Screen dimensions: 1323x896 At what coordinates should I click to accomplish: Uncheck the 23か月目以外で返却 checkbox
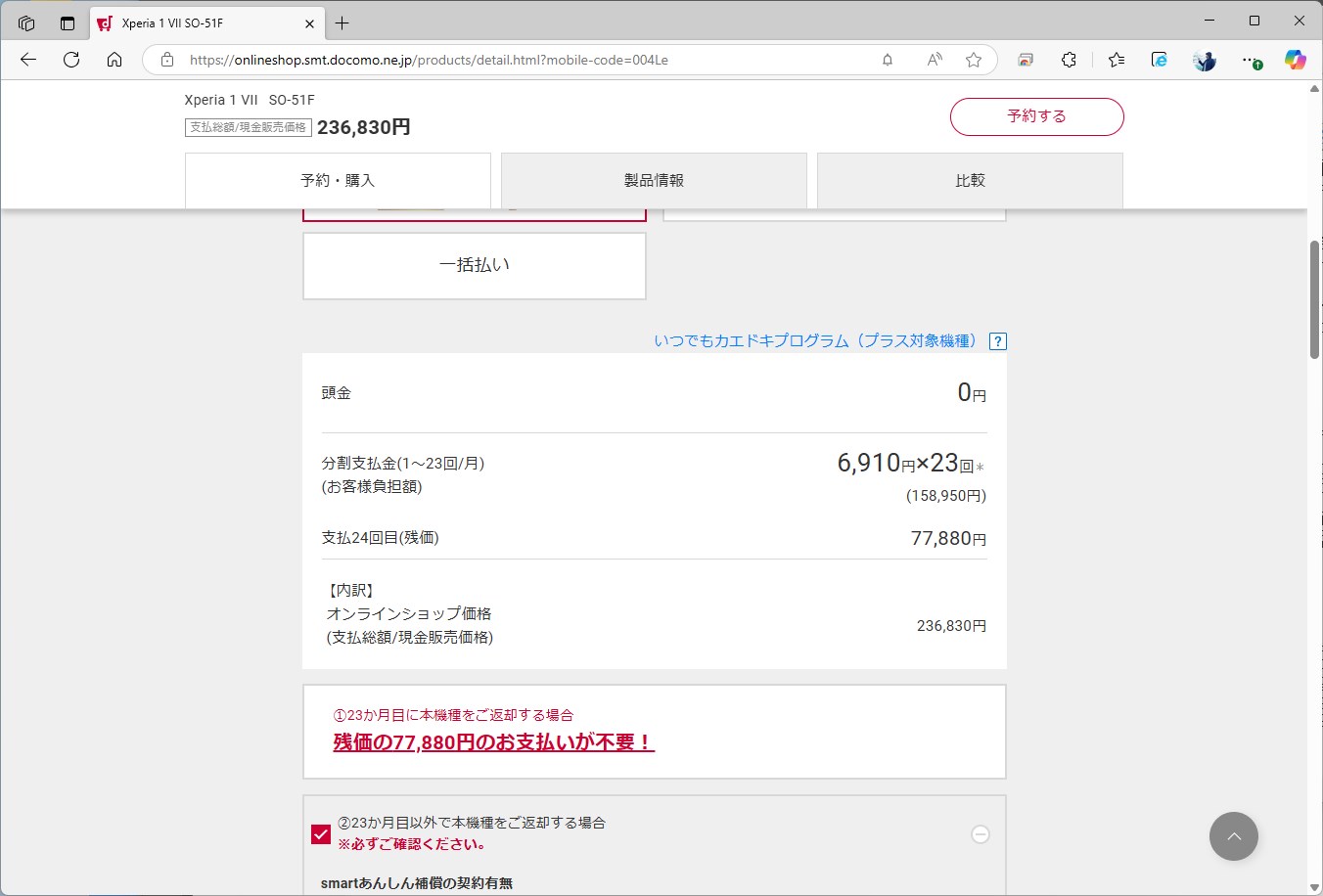click(320, 834)
